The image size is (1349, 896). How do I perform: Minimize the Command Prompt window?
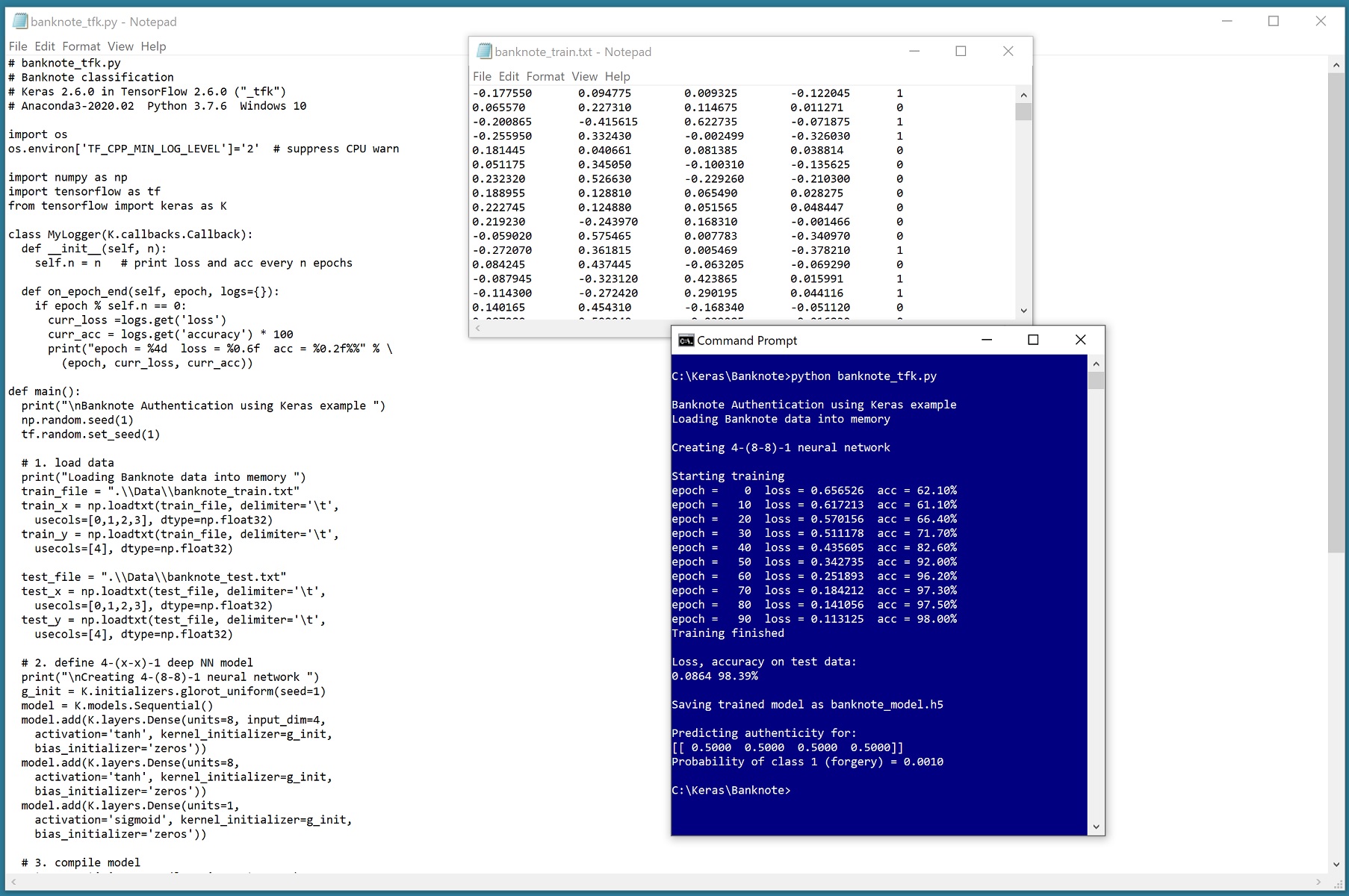(x=986, y=340)
